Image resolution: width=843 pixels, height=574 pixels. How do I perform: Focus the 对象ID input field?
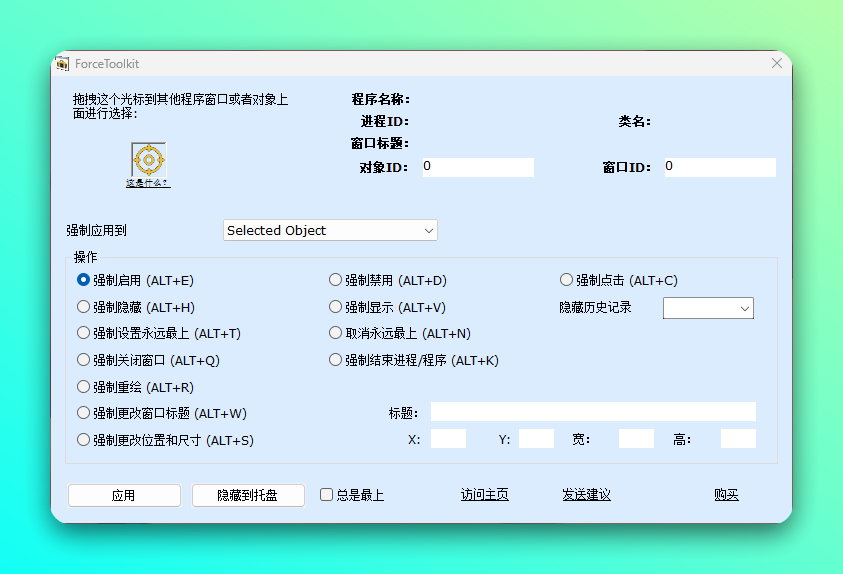pos(477,167)
